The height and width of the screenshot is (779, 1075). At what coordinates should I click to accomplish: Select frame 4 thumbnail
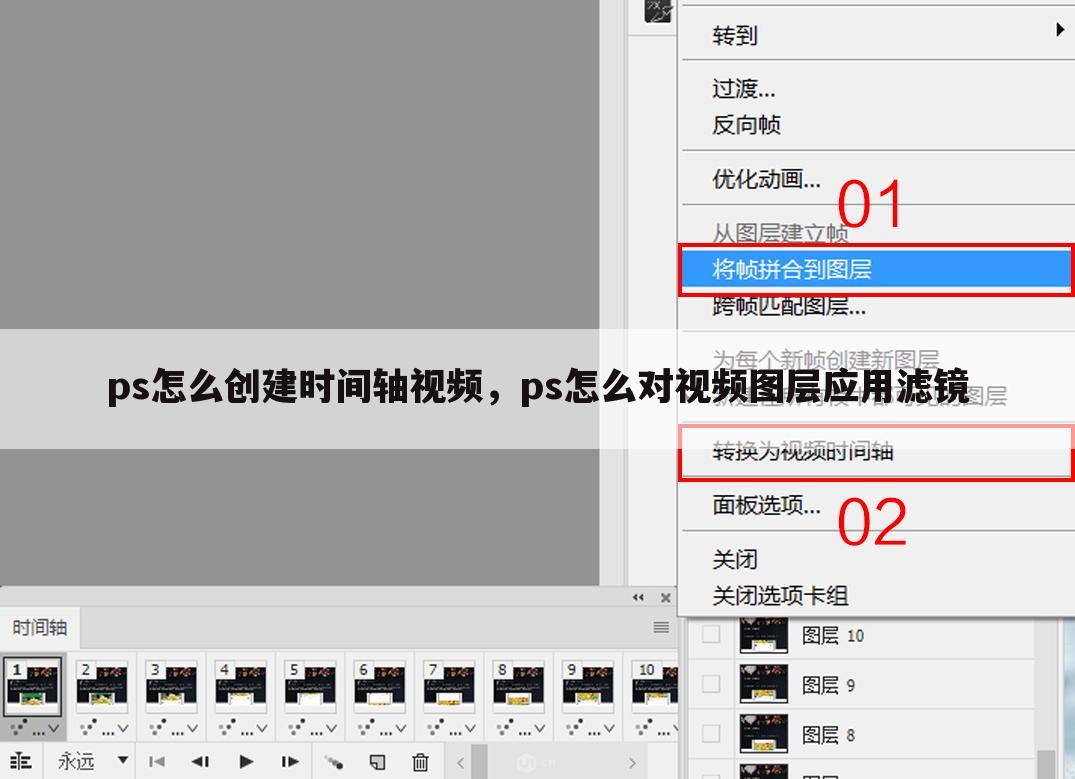tap(241, 686)
